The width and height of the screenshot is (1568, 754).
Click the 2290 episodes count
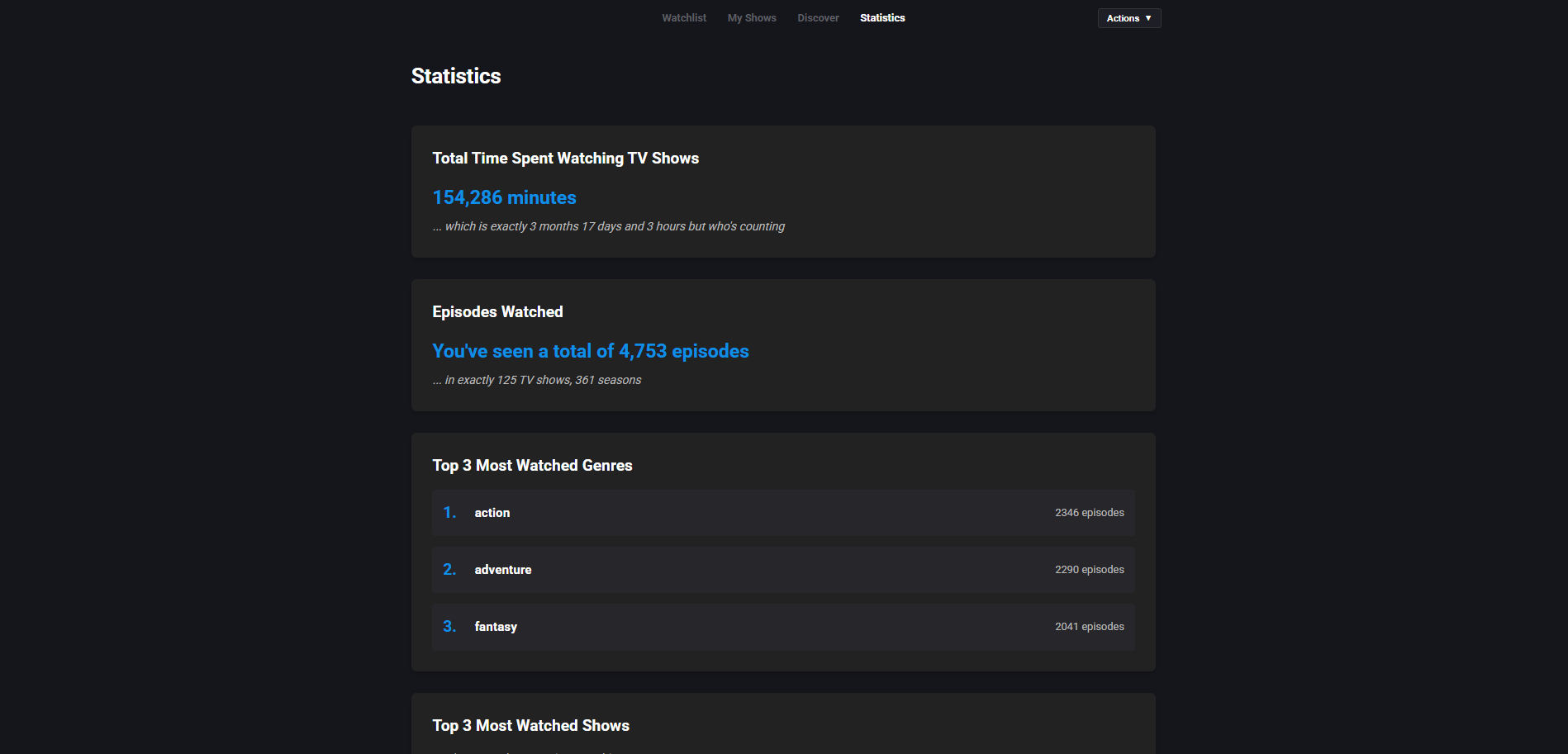tap(1088, 570)
